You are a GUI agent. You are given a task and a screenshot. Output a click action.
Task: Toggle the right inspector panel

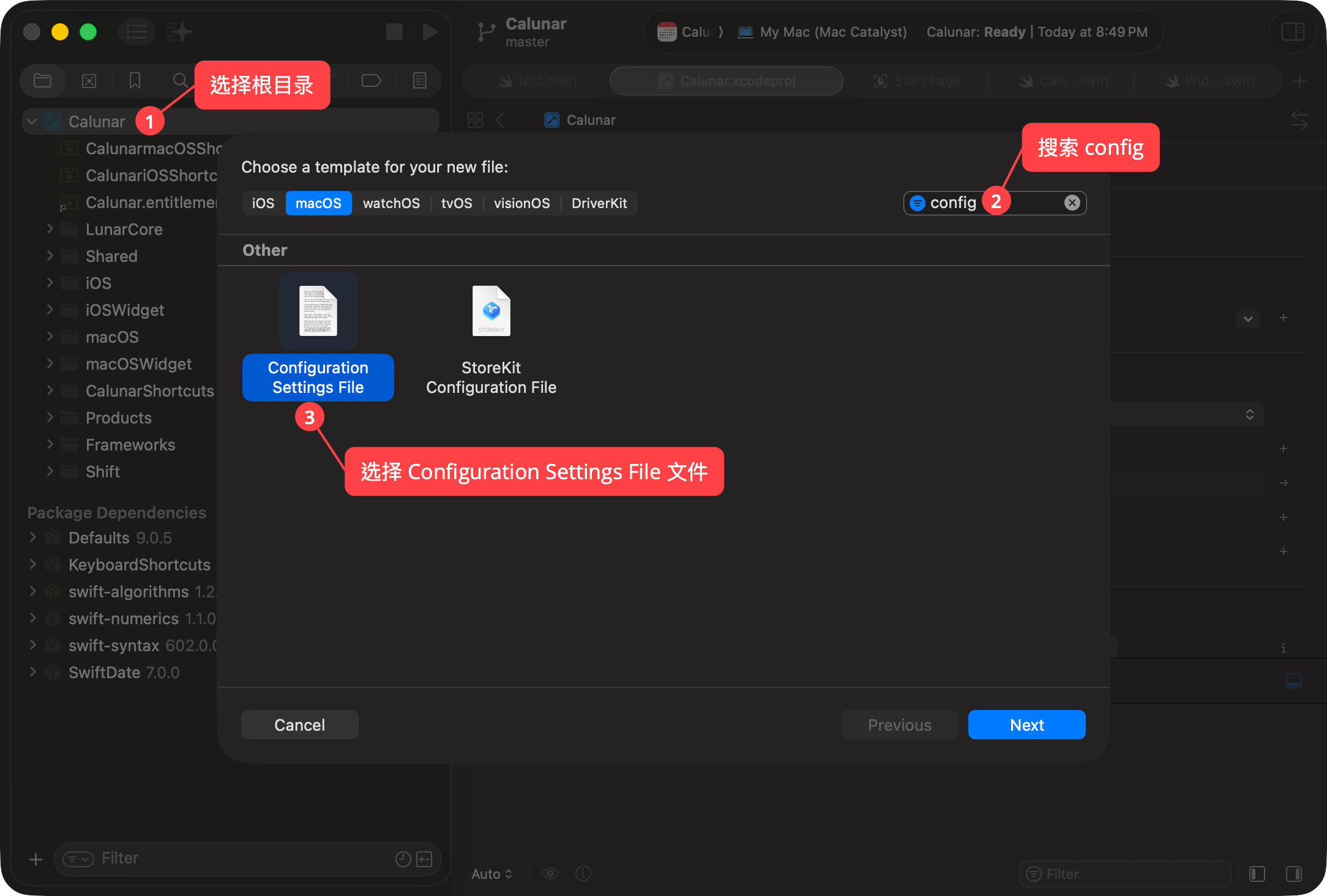(1293, 32)
